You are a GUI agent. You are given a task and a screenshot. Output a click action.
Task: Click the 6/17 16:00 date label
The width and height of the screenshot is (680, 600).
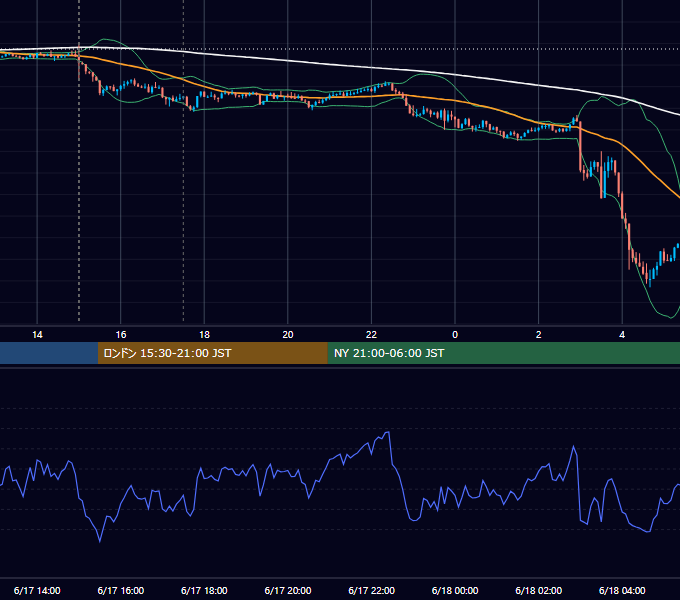click(x=121, y=590)
